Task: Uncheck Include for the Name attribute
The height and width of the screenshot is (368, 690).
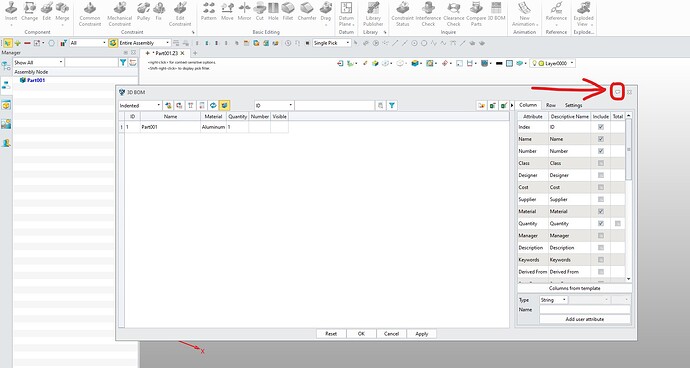Action: 601,139
